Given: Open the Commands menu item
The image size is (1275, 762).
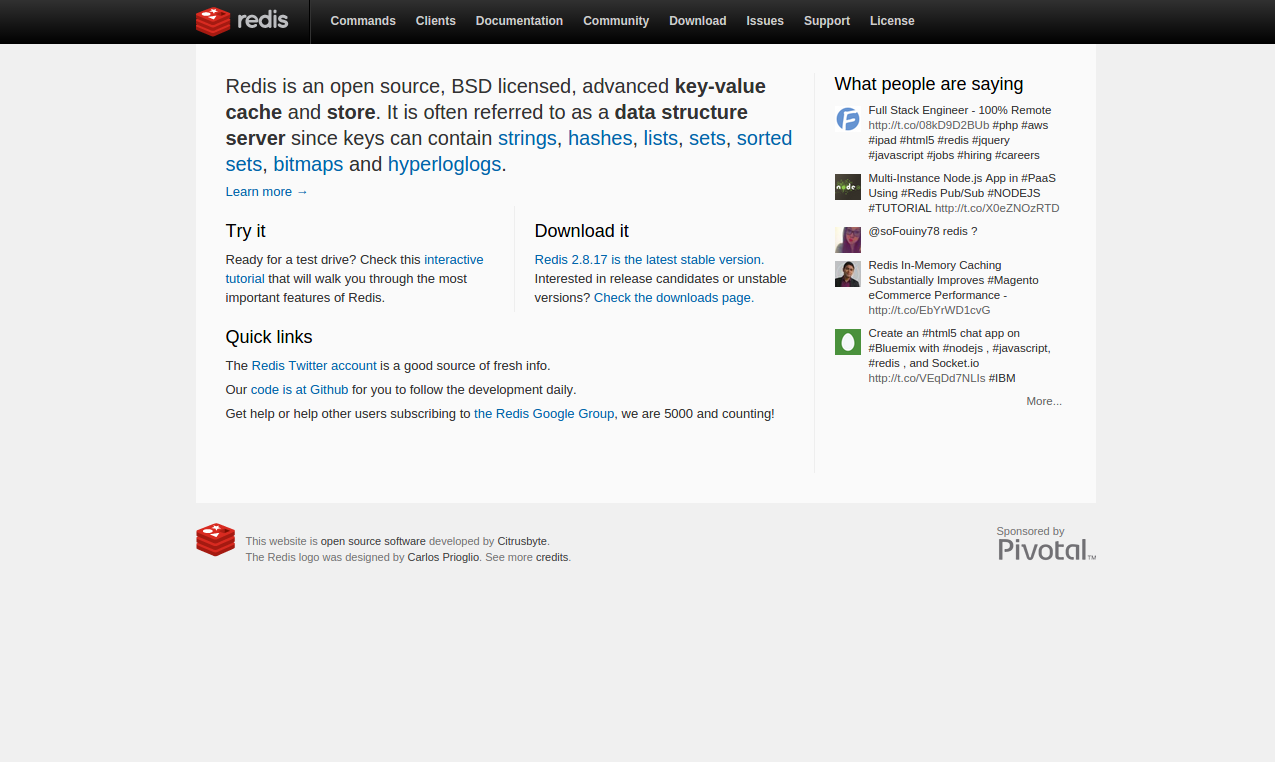Looking at the screenshot, I should click(363, 21).
